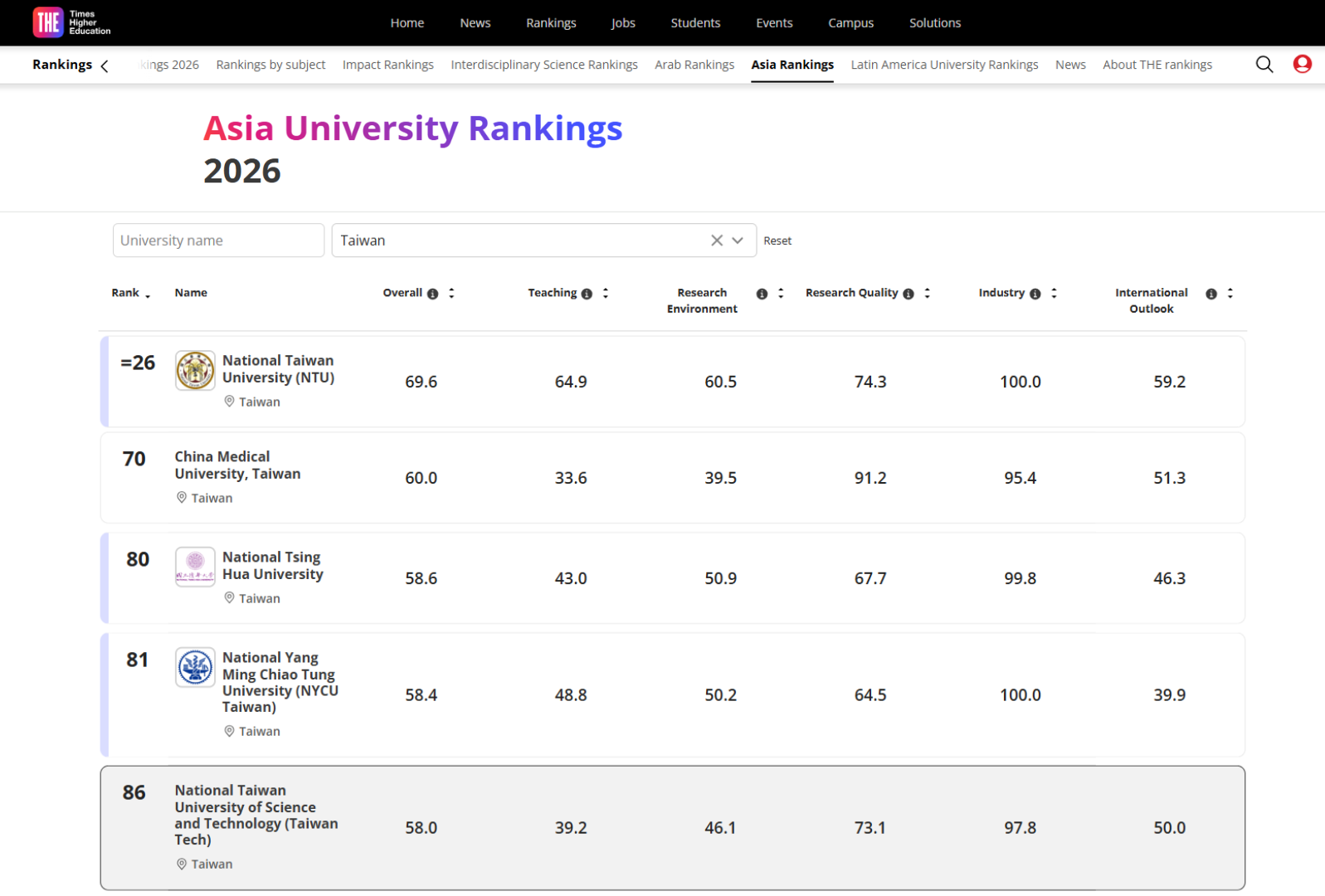Screen dimensions: 1325x896
Task: Open the search magnifier icon
Action: pos(1264,65)
